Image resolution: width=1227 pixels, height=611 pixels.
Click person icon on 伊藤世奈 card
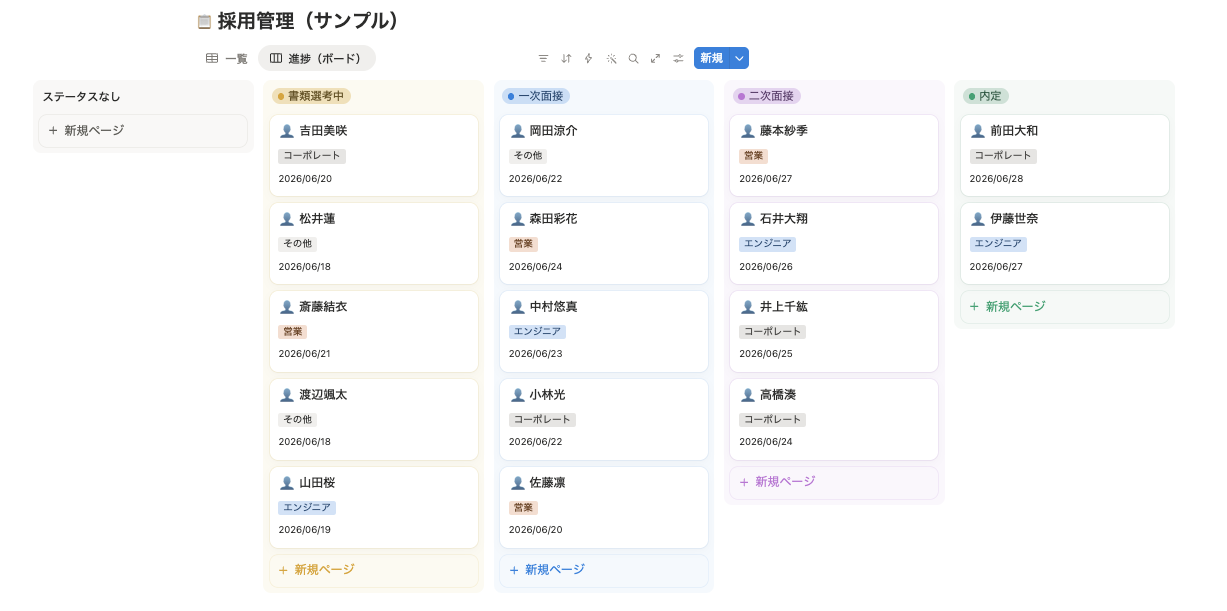978,219
